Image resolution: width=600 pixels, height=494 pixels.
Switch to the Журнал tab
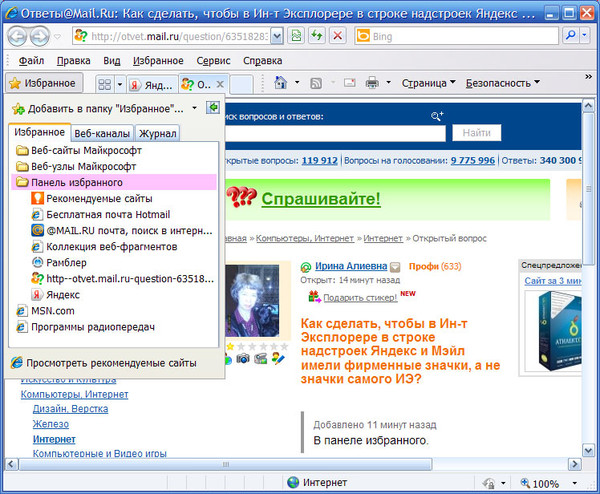[158, 133]
